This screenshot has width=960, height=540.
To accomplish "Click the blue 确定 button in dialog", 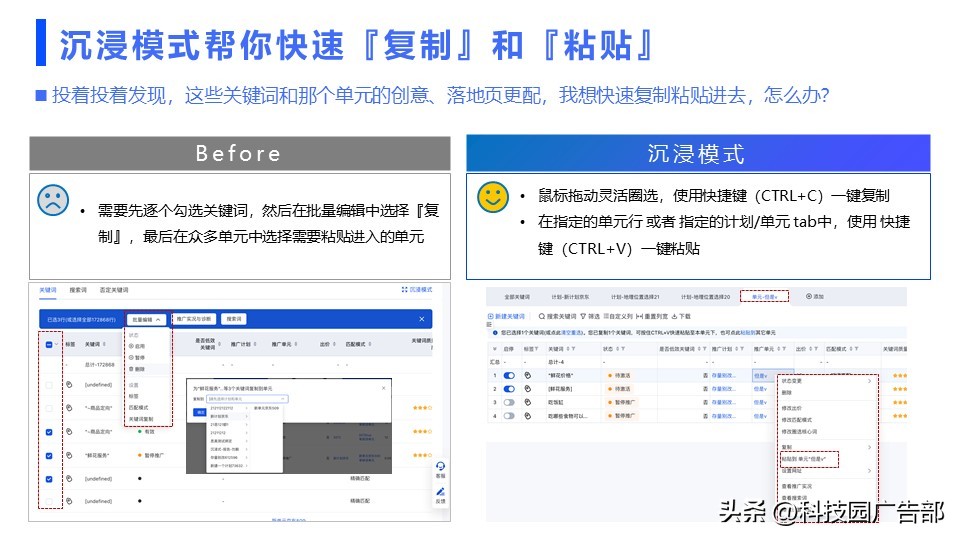I will pos(200,412).
